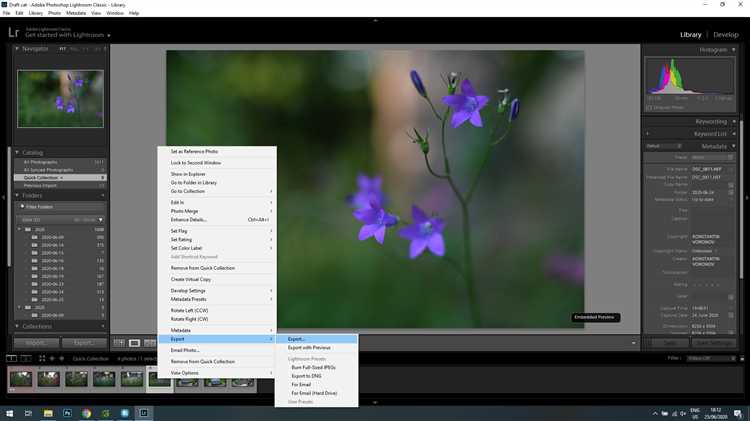Select Grid view in the toolbar
The height and width of the screenshot is (421, 750).
click(119, 343)
